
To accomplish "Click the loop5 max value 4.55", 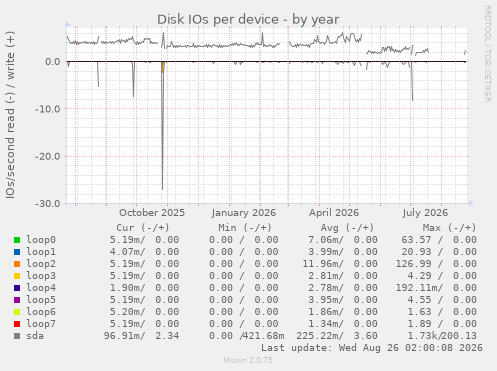I will point(419,300).
